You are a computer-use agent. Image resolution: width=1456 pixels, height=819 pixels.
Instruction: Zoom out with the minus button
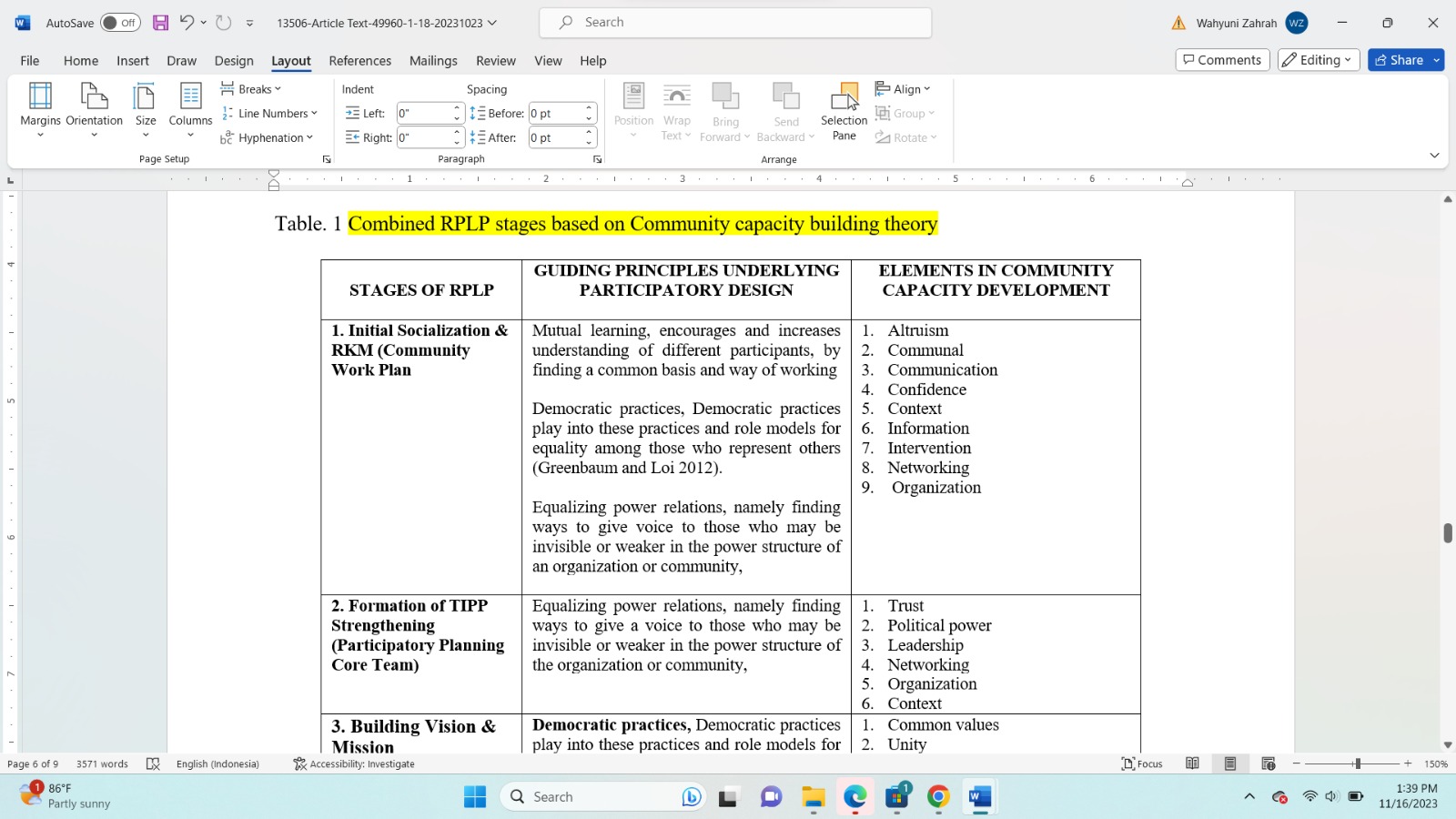tap(1297, 764)
